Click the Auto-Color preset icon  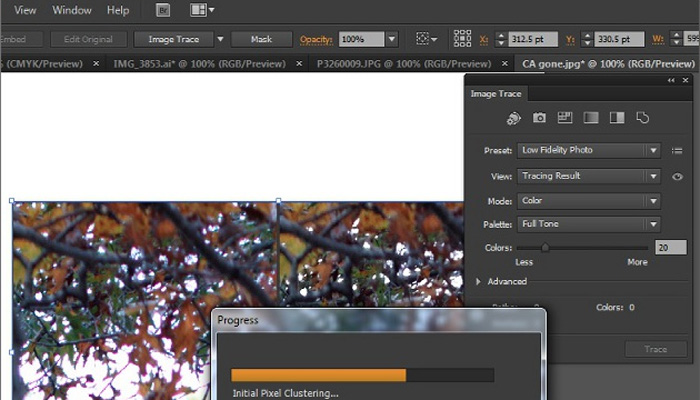point(513,118)
